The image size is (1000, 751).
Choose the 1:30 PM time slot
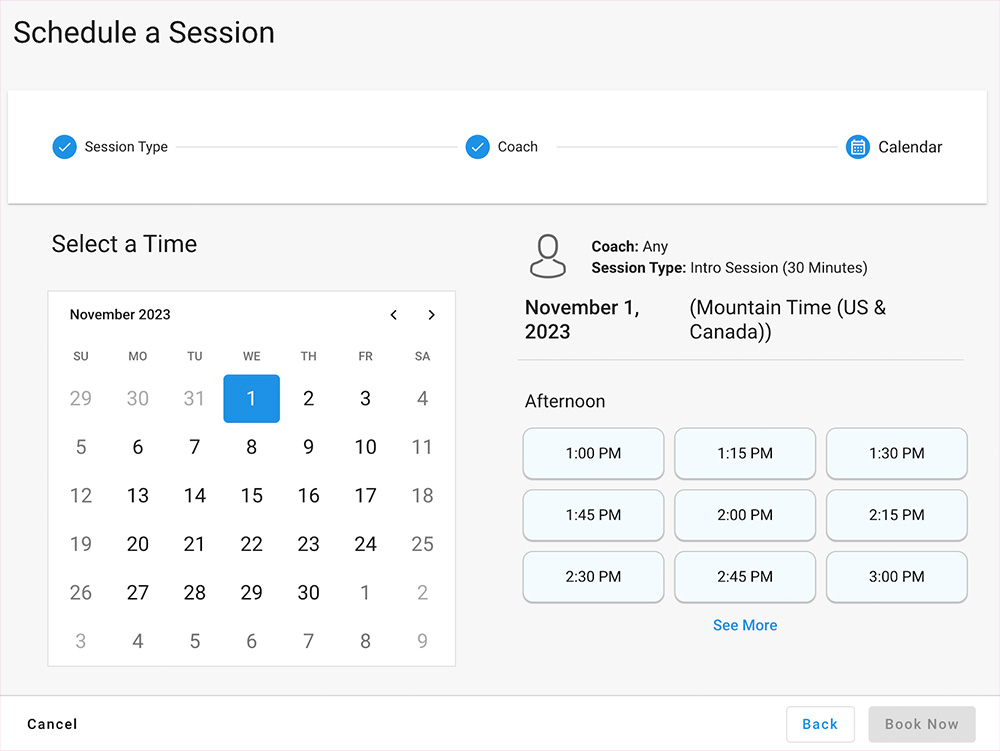897,453
